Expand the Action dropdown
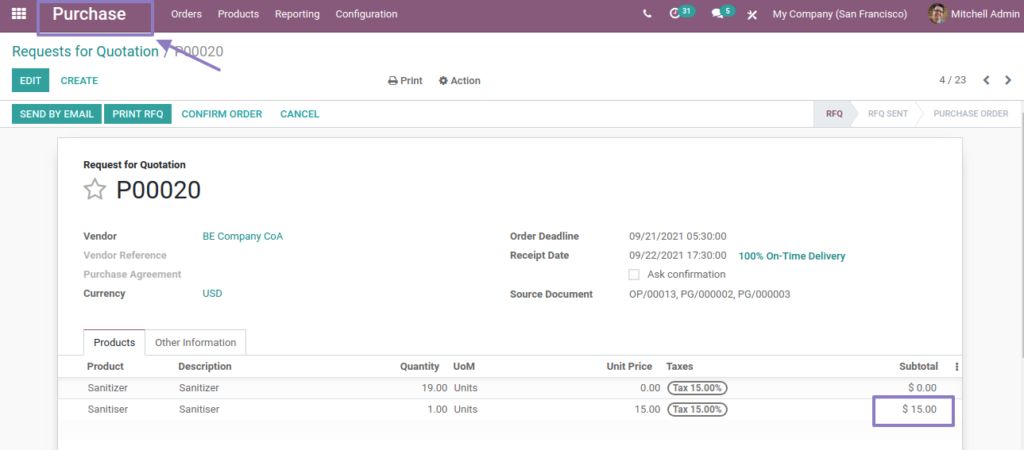This screenshot has height=450, width=1024. coord(459,81)
